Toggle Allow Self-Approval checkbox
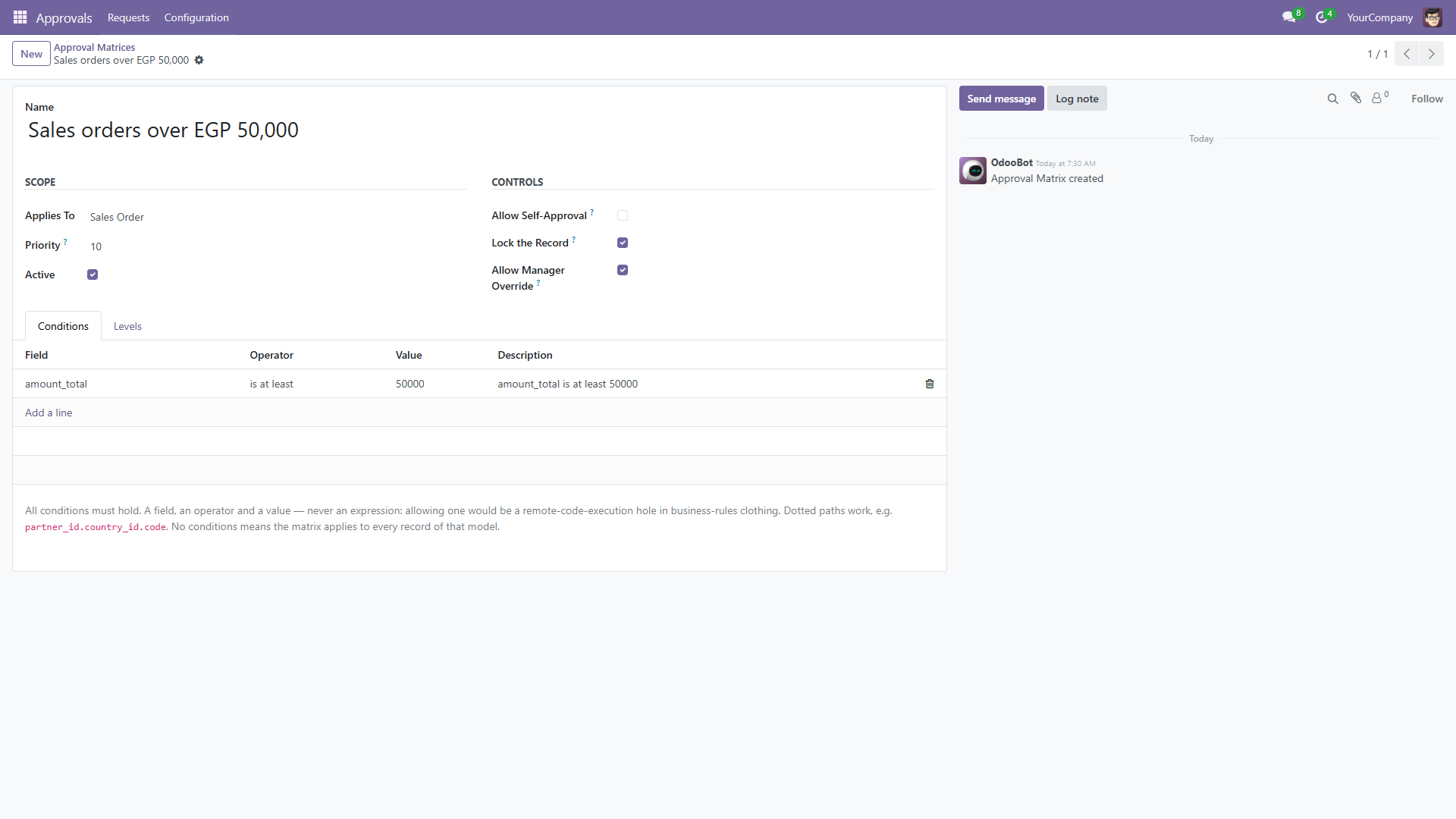 [x=623, y=215]
